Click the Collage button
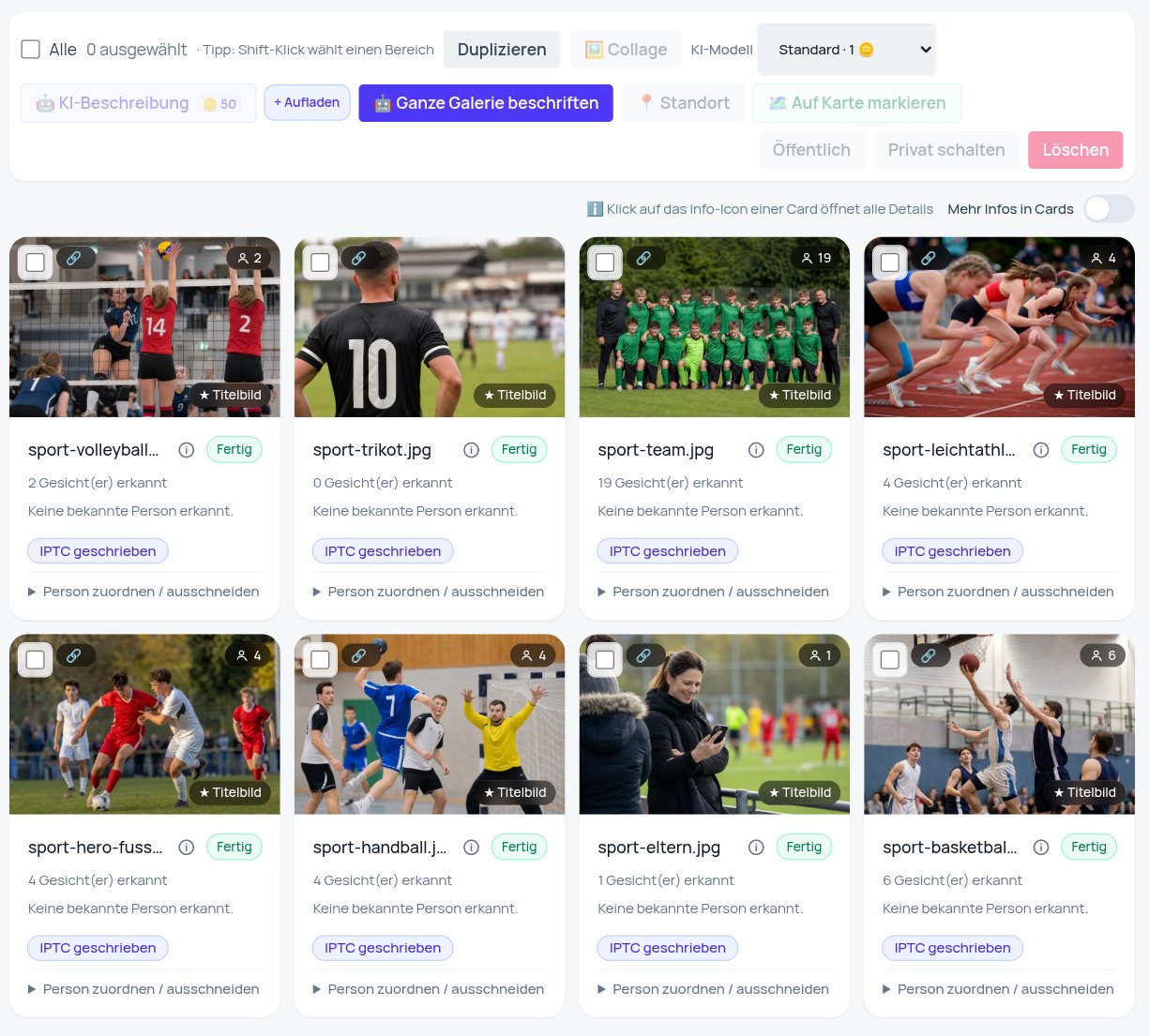 (x=626, y=50)
